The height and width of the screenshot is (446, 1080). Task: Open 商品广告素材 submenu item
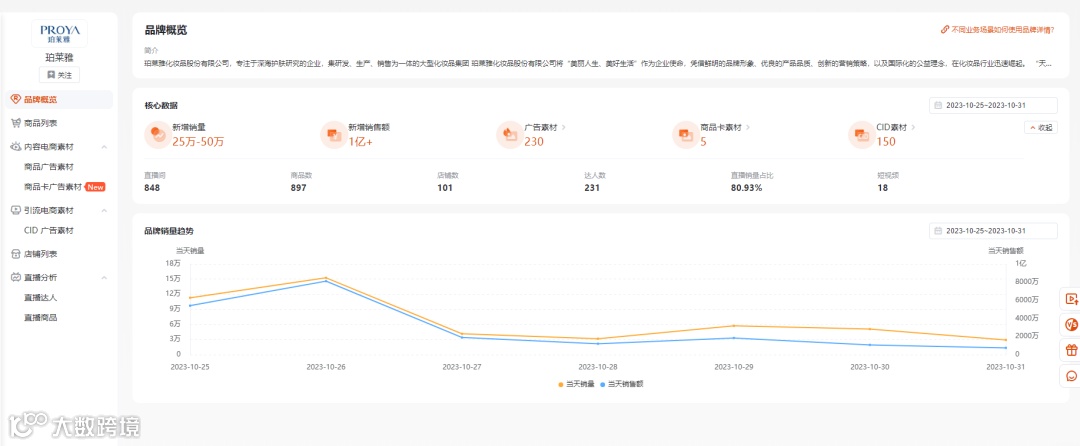48,167
